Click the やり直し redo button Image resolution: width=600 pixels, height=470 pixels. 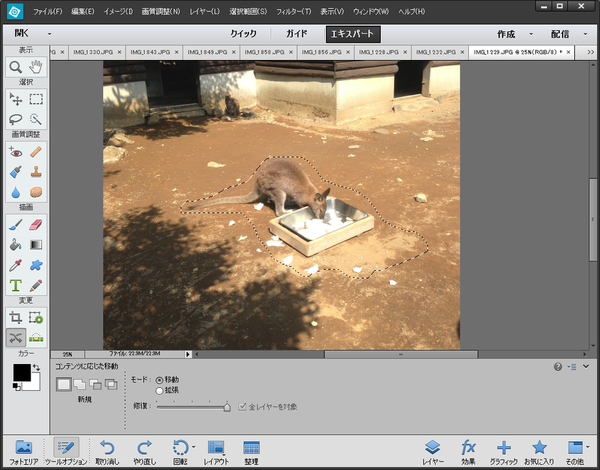pos(145,451)
